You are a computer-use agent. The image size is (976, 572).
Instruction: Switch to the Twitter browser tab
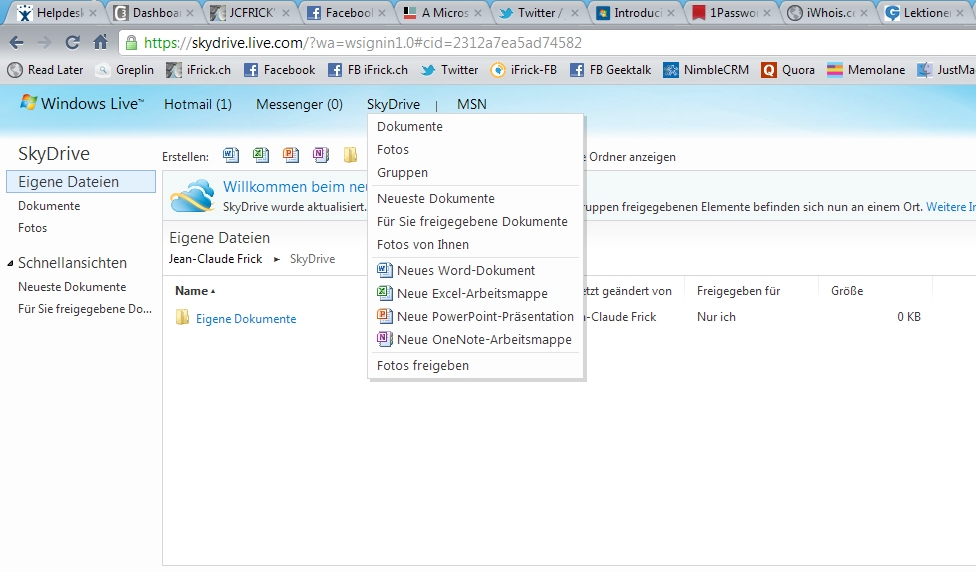point(535,13)
